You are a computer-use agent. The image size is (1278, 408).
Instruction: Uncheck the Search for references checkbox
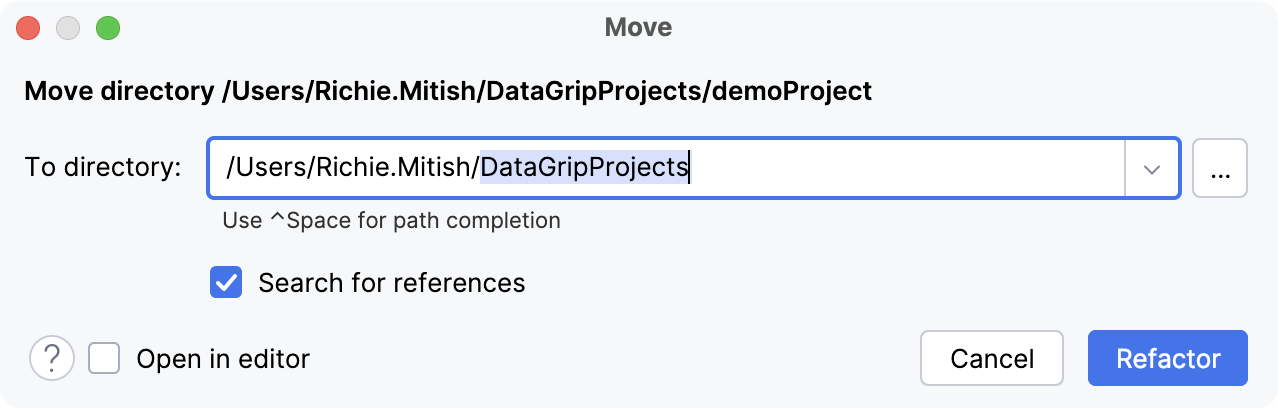click(226, 283)
